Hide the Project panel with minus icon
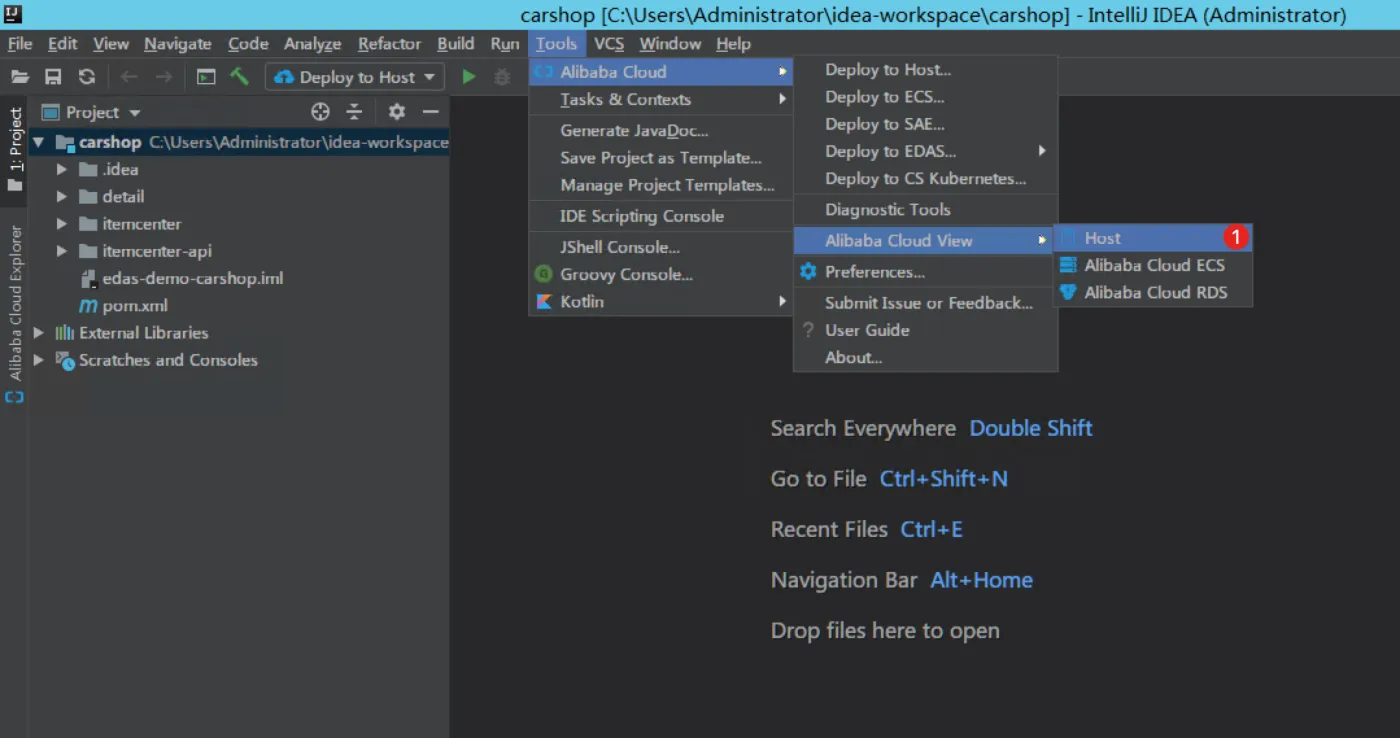Screen dimensions: 1400x738 click(x=431, y=112)
